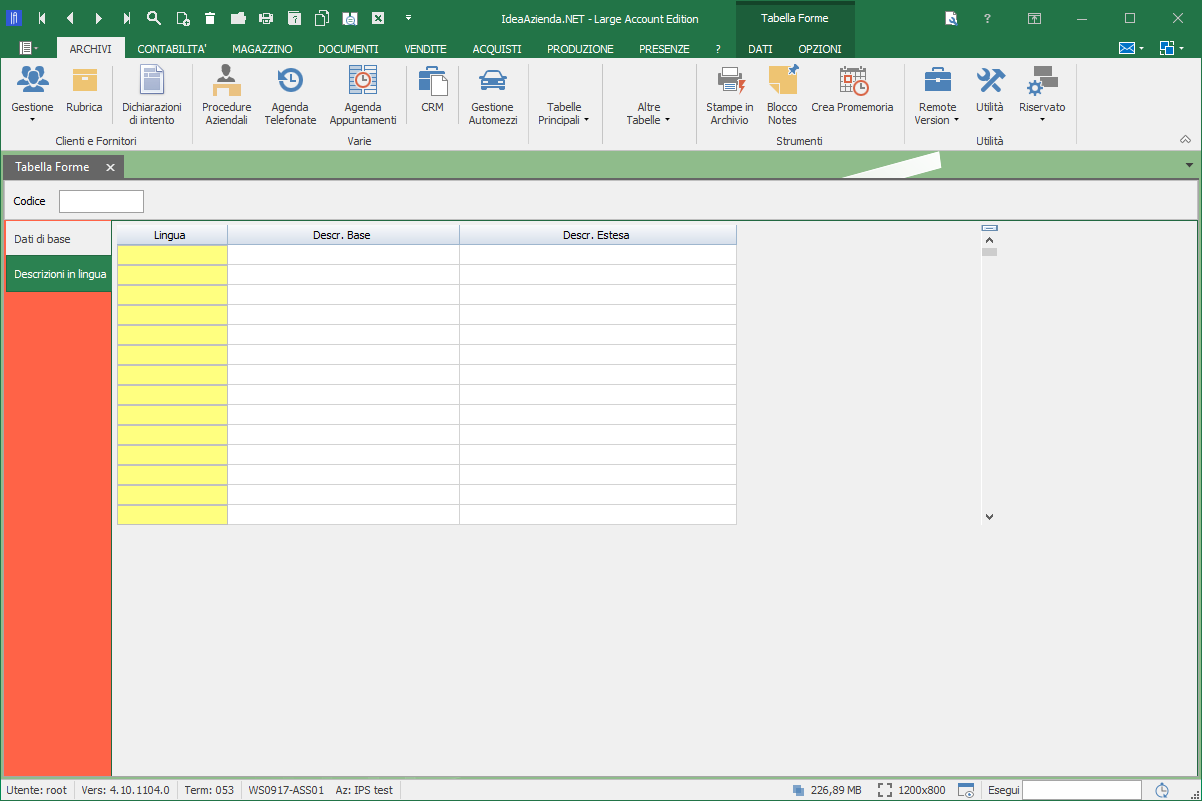1202x801 pixels.
Task: Open the DOCUMENTI ribbon tab
Action: pyautogui.click(x=348, y=49)
